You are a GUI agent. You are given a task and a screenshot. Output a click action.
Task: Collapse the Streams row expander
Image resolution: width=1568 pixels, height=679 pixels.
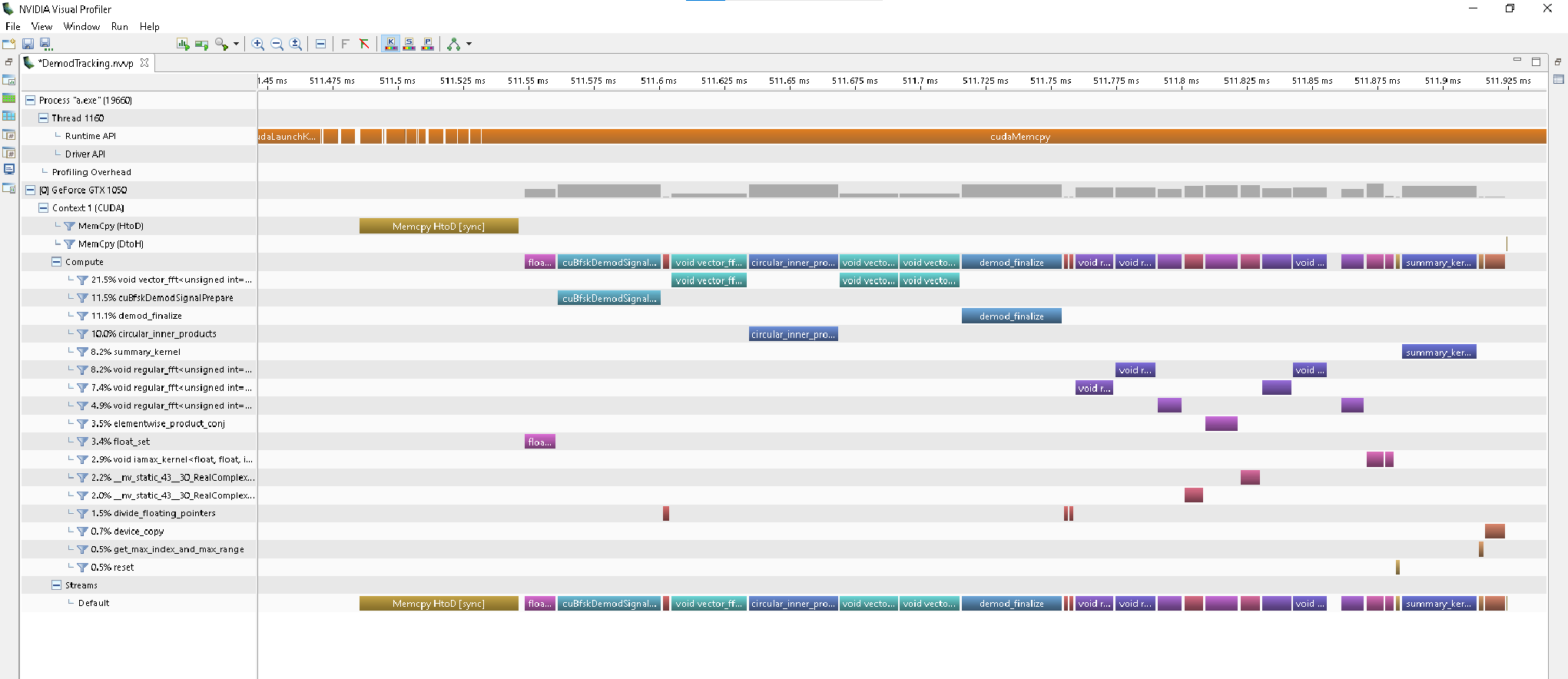coord(56,585)
